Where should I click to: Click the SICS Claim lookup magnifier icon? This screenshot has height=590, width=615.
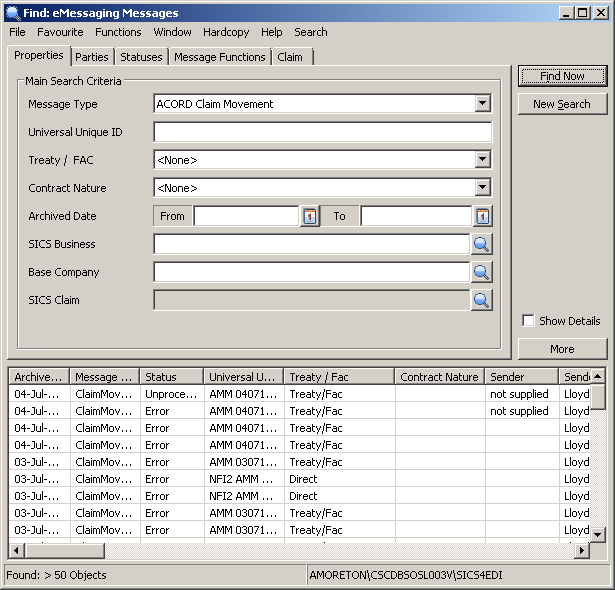481,300
